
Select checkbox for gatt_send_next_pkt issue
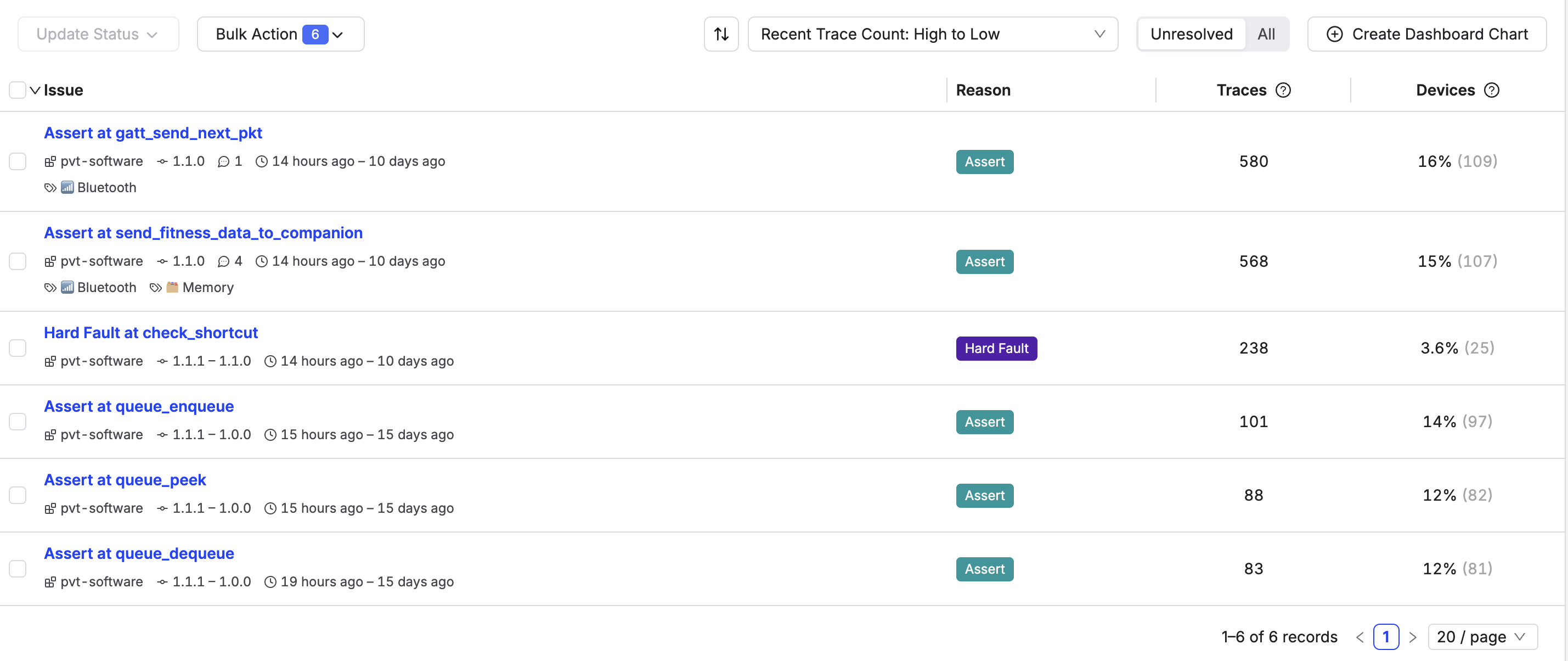click(18, 161)
